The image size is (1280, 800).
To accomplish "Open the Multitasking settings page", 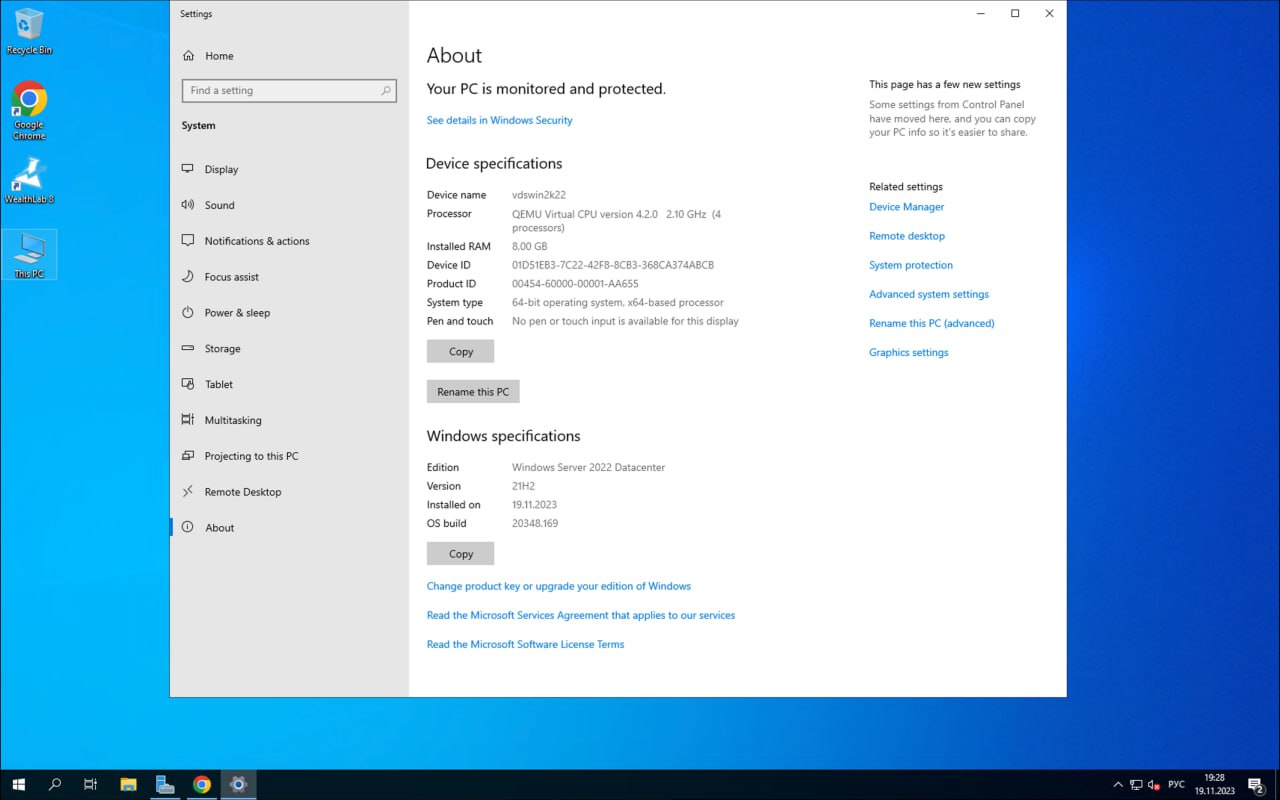I will point(290,420).
